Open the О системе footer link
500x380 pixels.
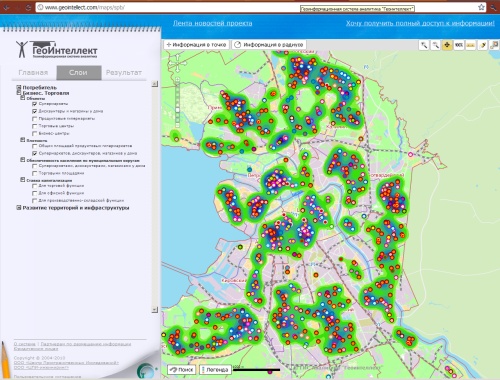point(25,344)
